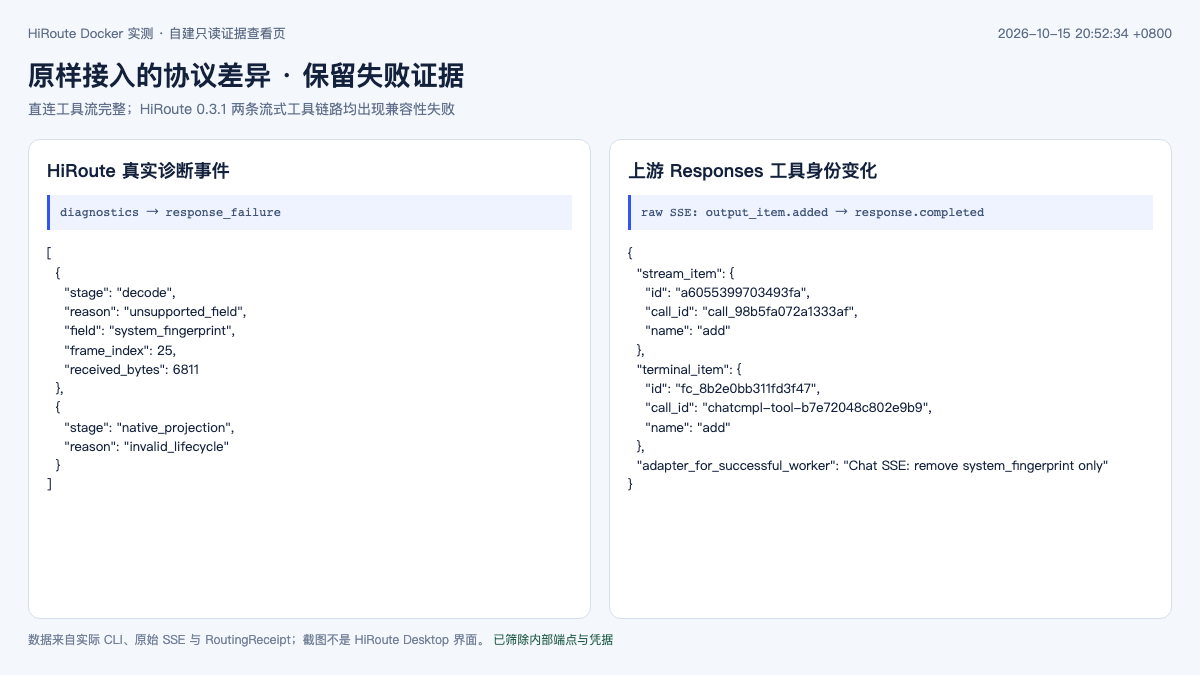The height and width of the screenshot is (675, 1200).
Task: Click the green 已筛除内部端点与凭据 note
Action: (x=553, y=639)
